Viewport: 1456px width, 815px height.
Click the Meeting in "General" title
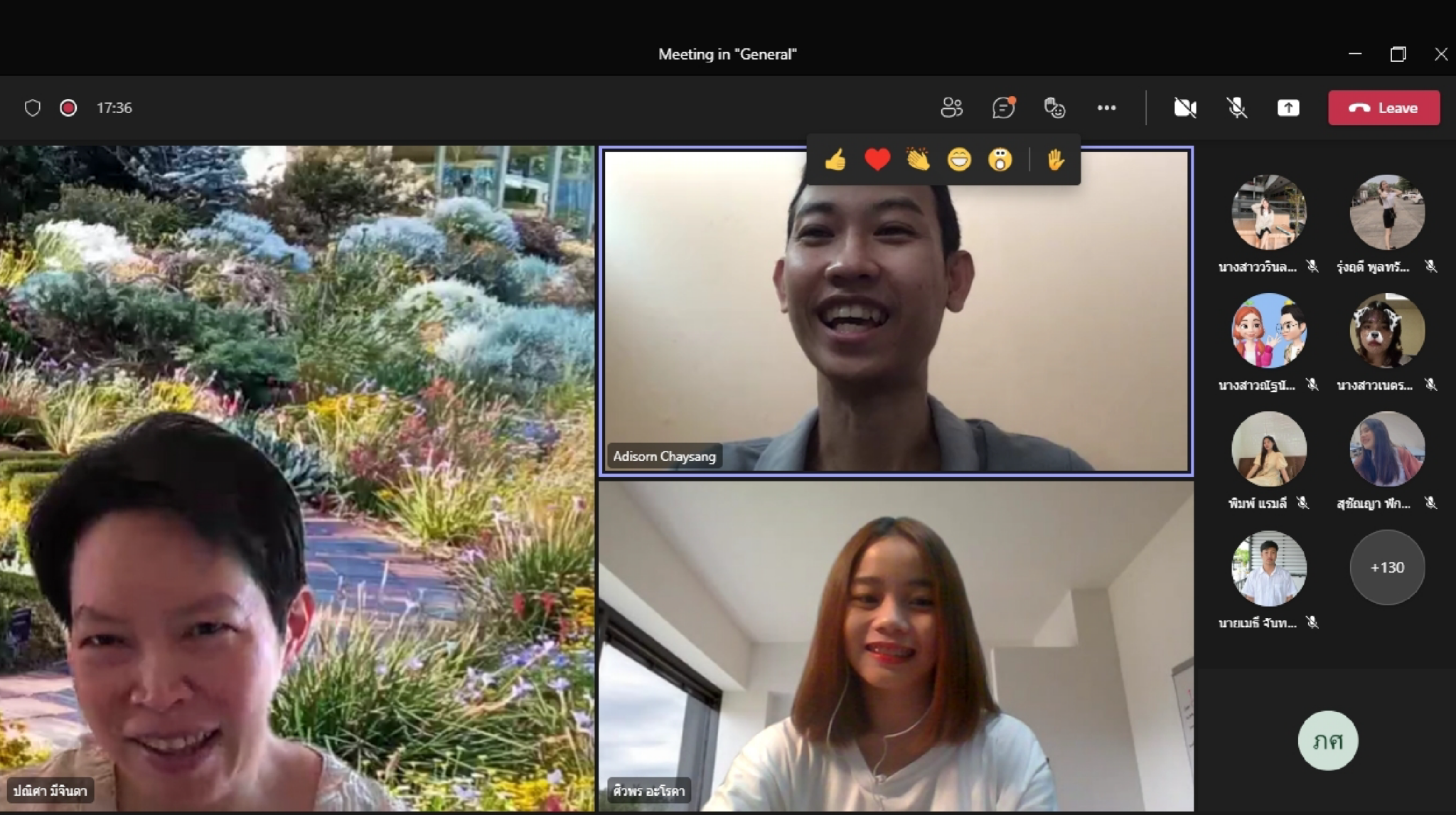pyautogui.click(x=727, y=54)
